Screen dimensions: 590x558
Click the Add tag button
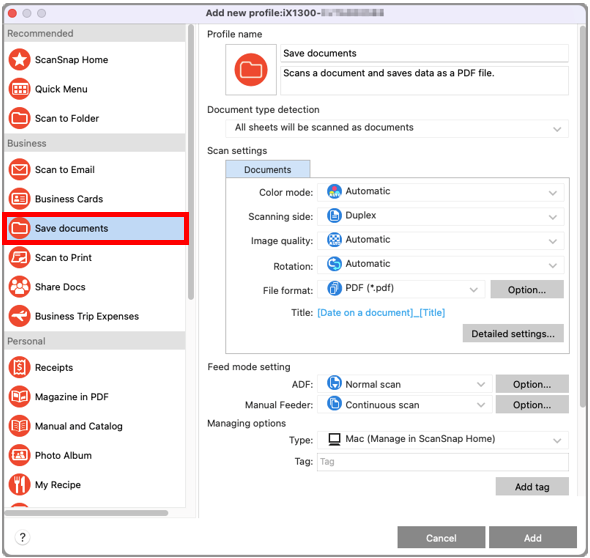point(532,487)
